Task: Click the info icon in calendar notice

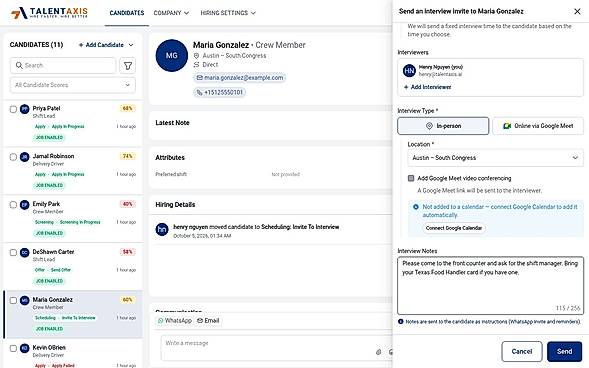Action: click(416, 207)
